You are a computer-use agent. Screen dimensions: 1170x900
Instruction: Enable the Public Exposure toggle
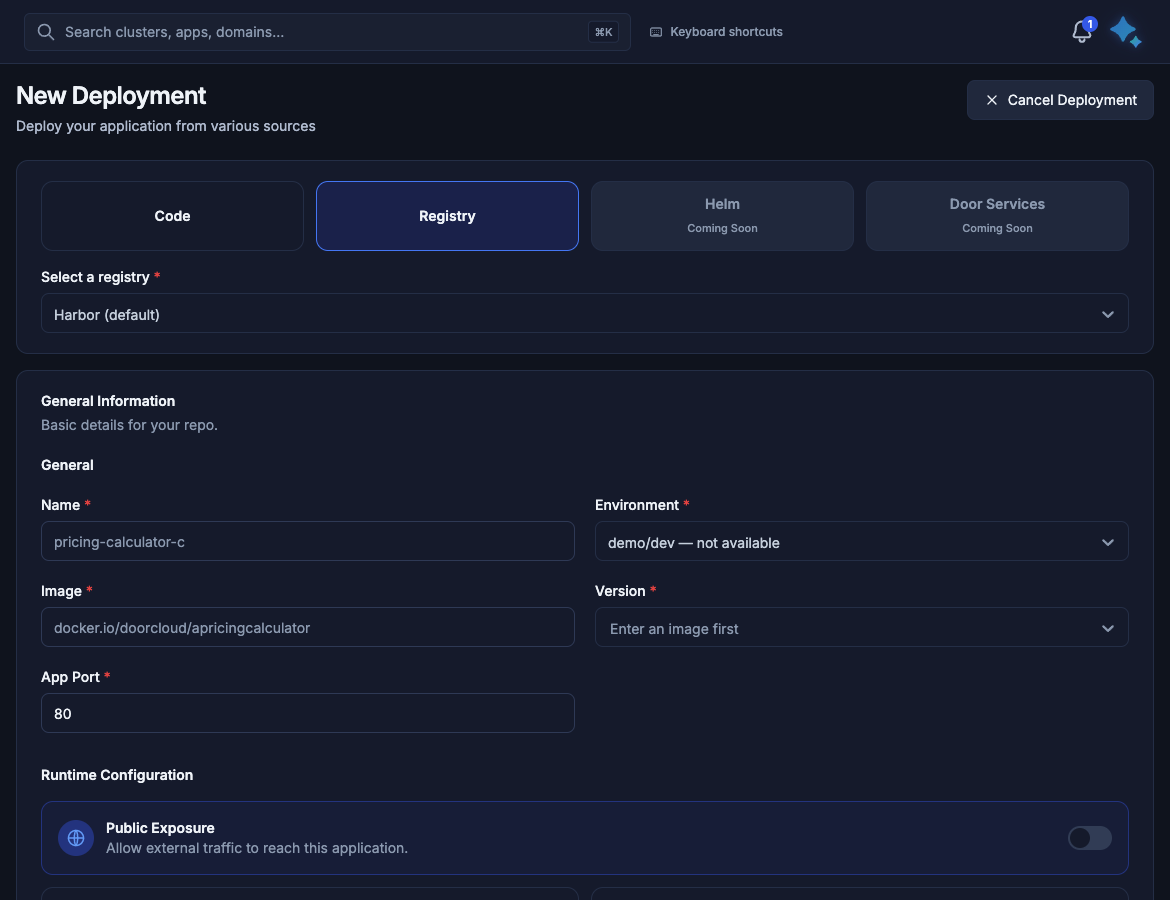[x=1089, y=838]
